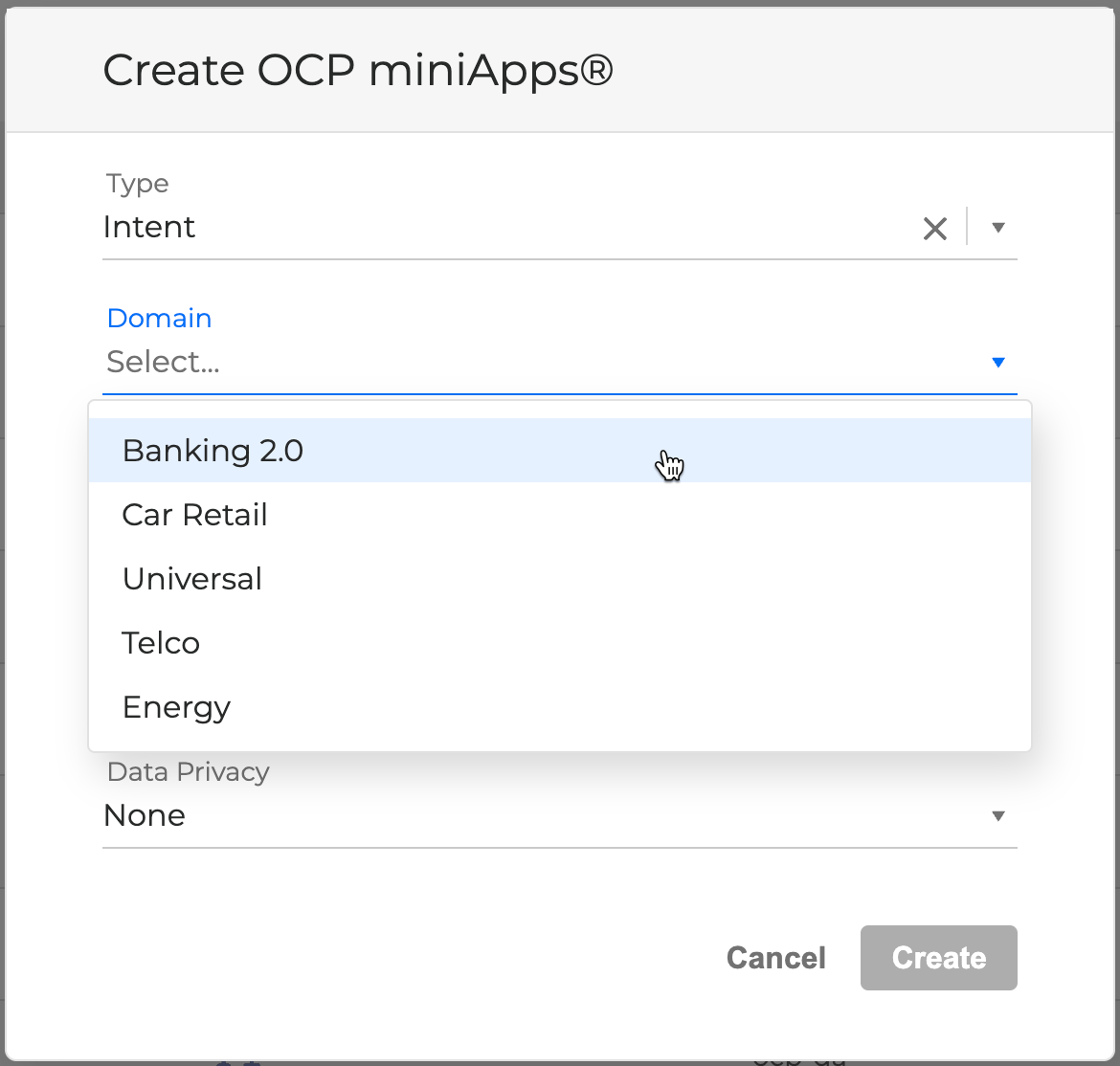Image resolution: width=1120 pixels, height=1066 pixels.
Task: Collapse the Domain dropdown using its blue arrow
Action: (997, 363)
